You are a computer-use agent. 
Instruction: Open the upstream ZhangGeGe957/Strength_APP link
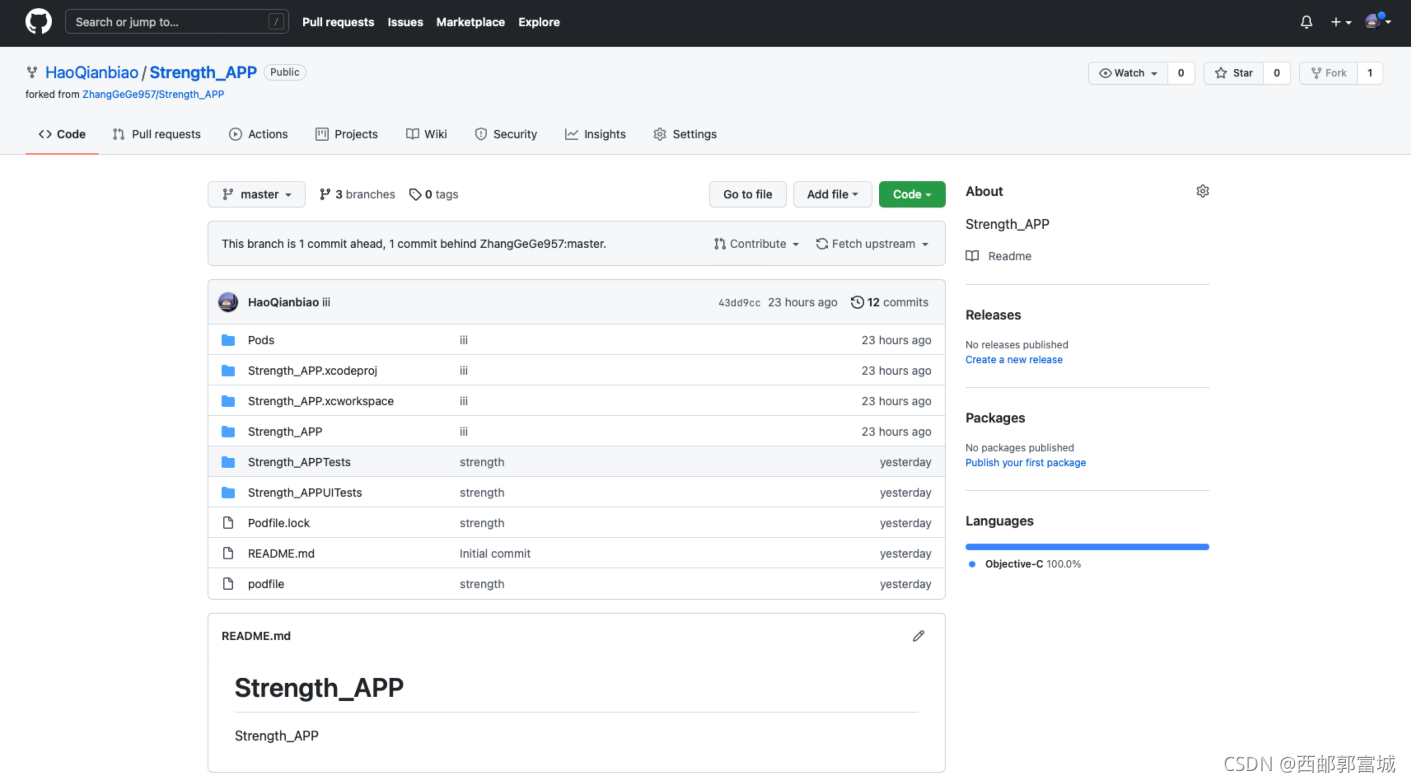pyautogui.click(x=153, y=94)
